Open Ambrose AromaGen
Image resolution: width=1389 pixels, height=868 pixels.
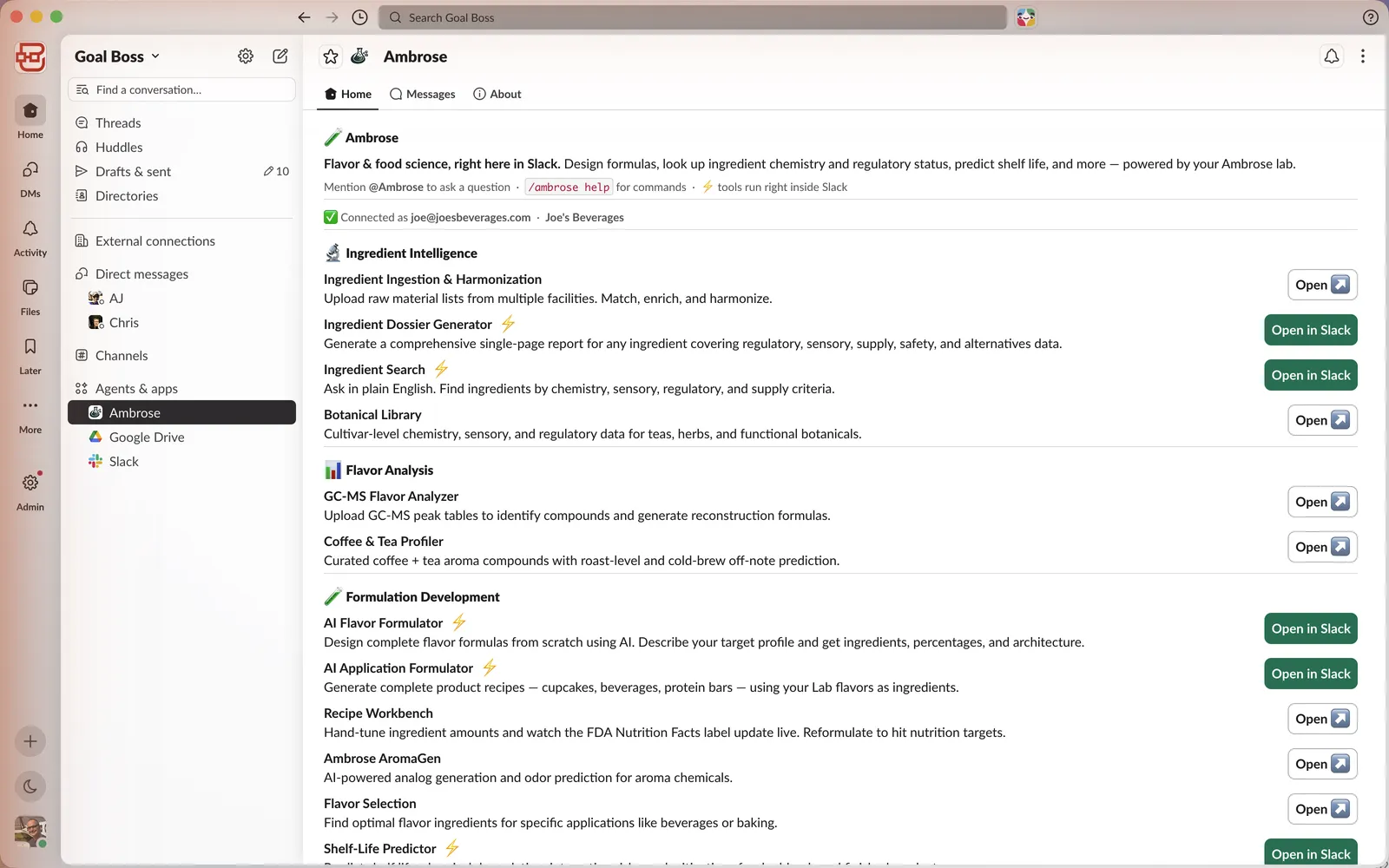[x=1322, y=764]
